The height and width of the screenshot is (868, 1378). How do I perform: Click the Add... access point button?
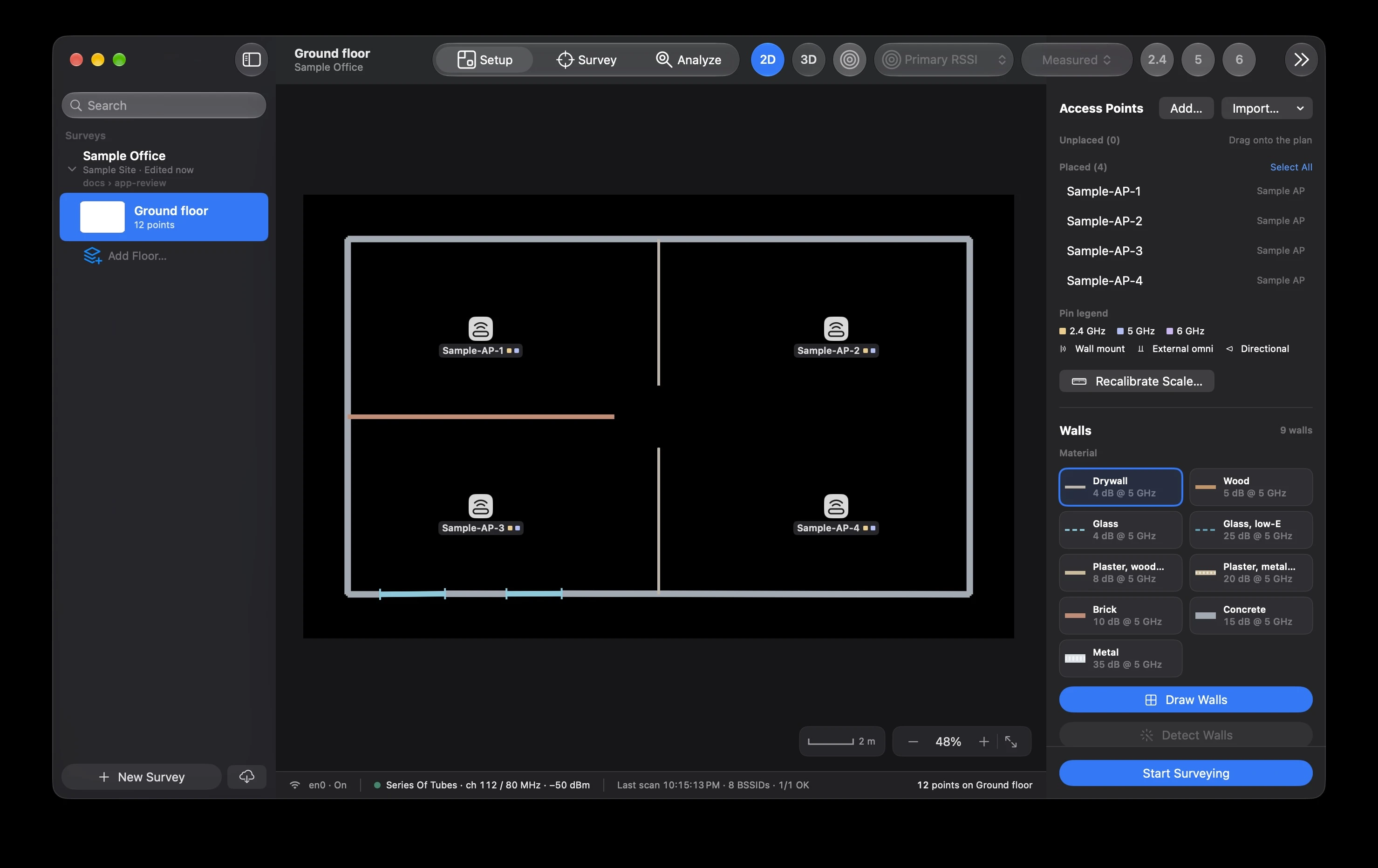coord(1186,108)
